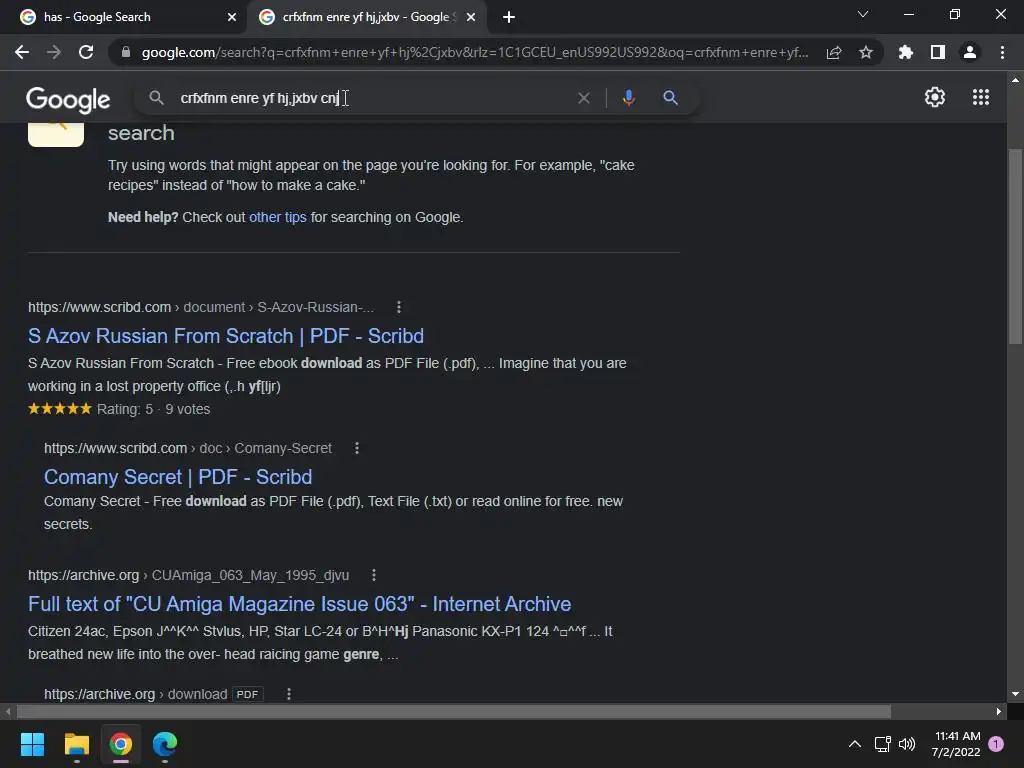Click the scroll-down arrow on the page
The image size is (1024, 768).
1015,694
